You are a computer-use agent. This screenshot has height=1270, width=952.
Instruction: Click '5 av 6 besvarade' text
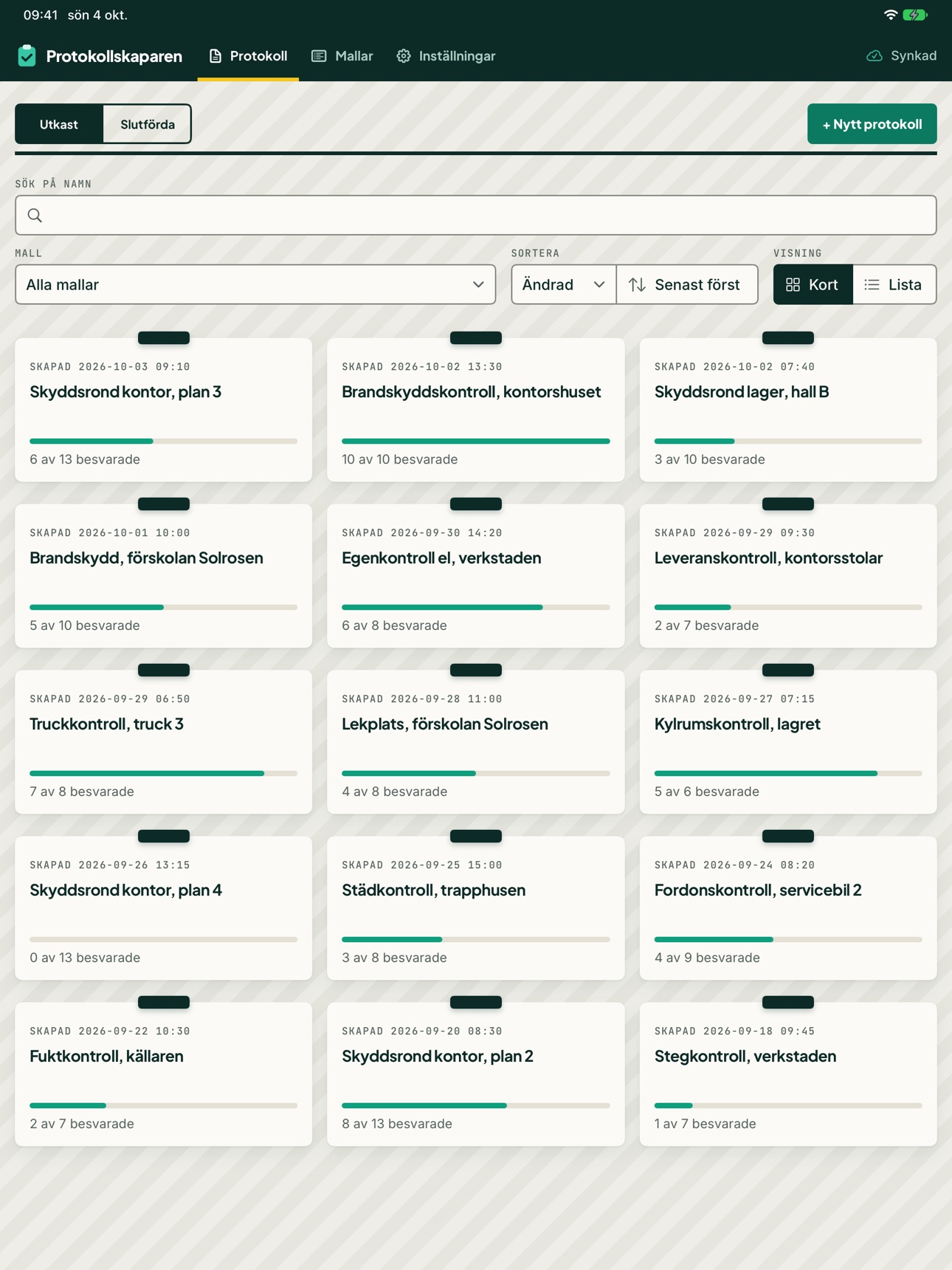(x=706, y=792)
